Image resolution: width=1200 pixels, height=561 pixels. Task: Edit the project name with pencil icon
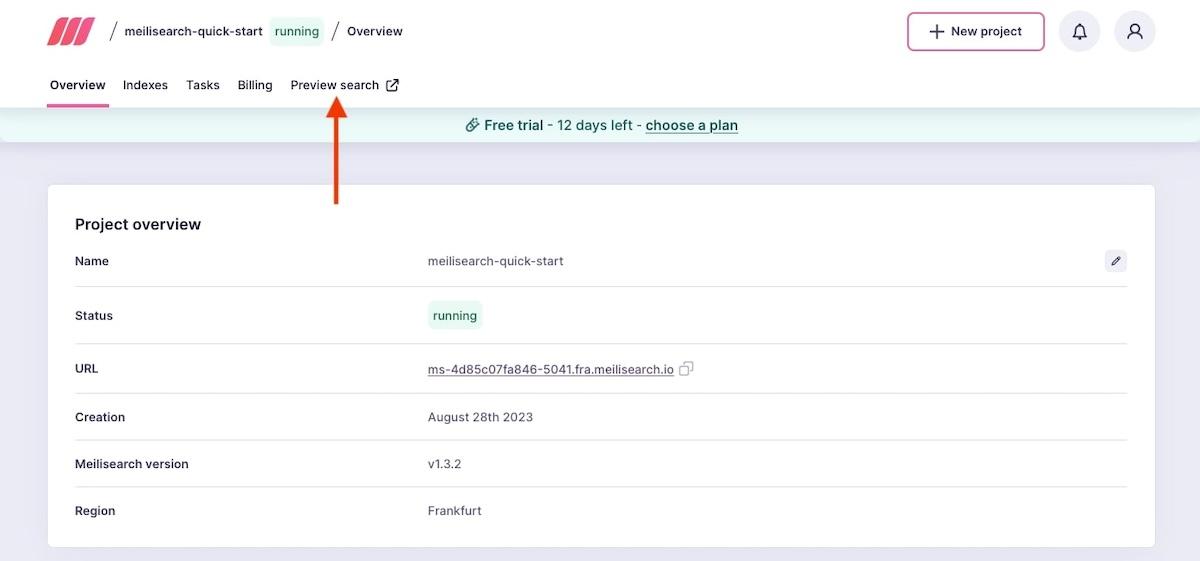click(1116, 261)
